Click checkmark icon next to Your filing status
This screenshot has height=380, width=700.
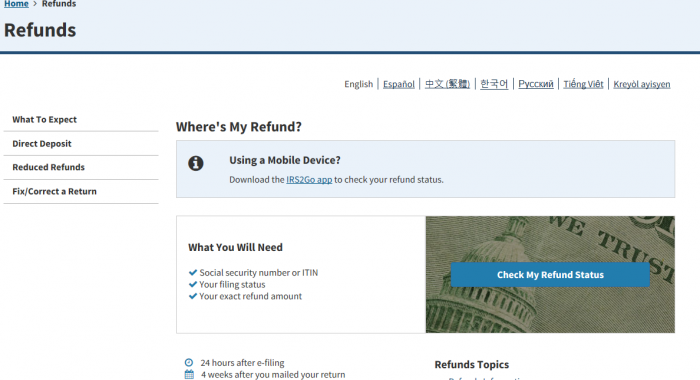click(x=193, y=284)
